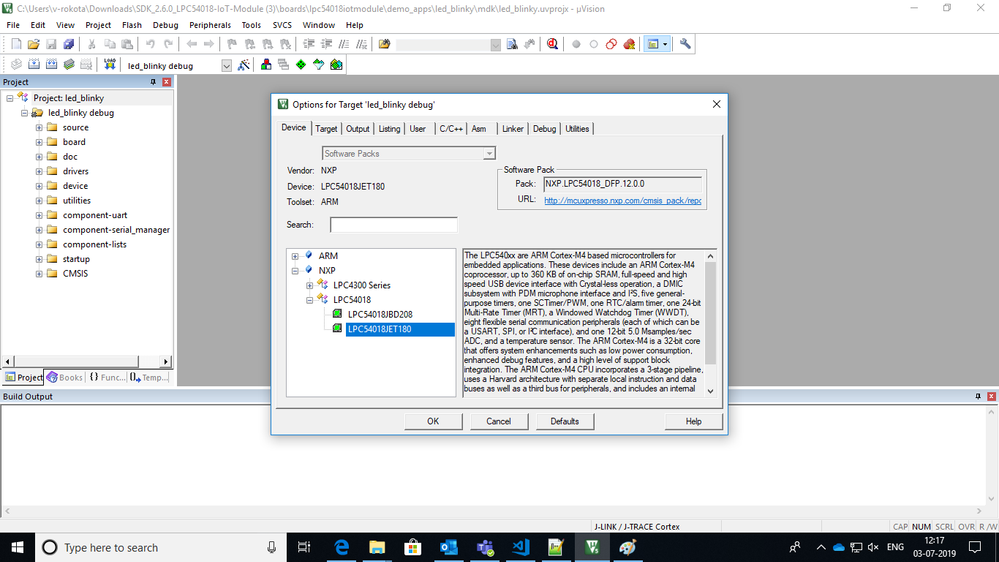
Task: Switch to the Linker tab
Action: (512, 129)
